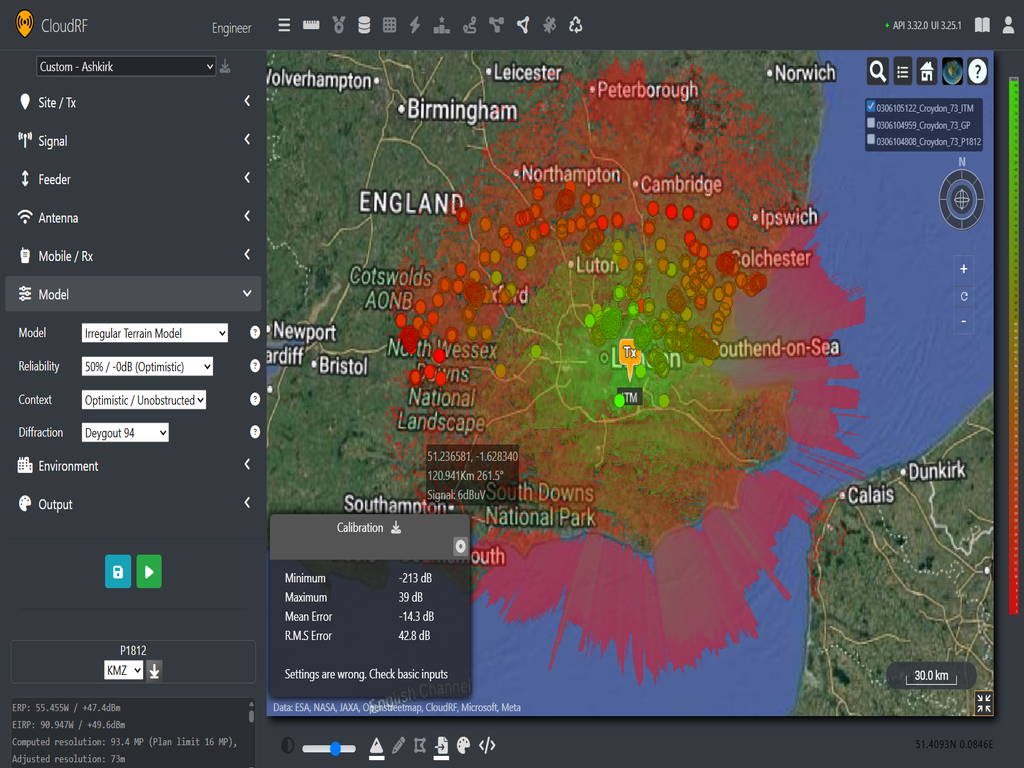Uncheck the 0306105122_Croydon_73_ITM layer

872,106
